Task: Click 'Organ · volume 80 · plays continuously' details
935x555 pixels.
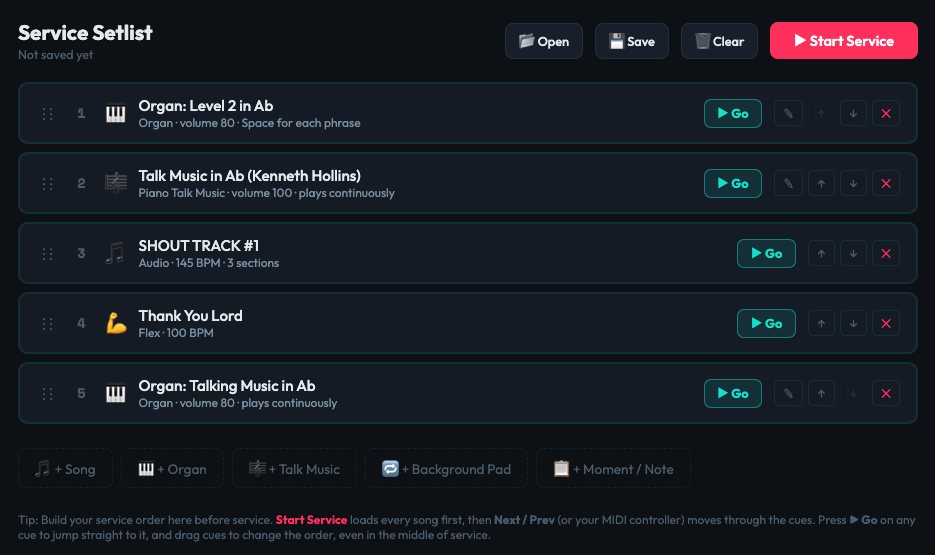Action: point(237,403)
